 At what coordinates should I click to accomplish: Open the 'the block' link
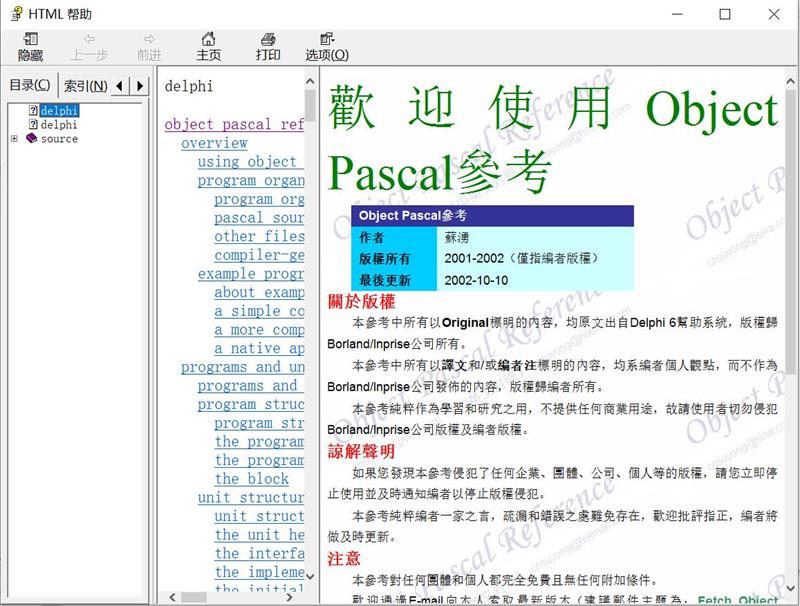pyautogui.click(x=252, y=479)
